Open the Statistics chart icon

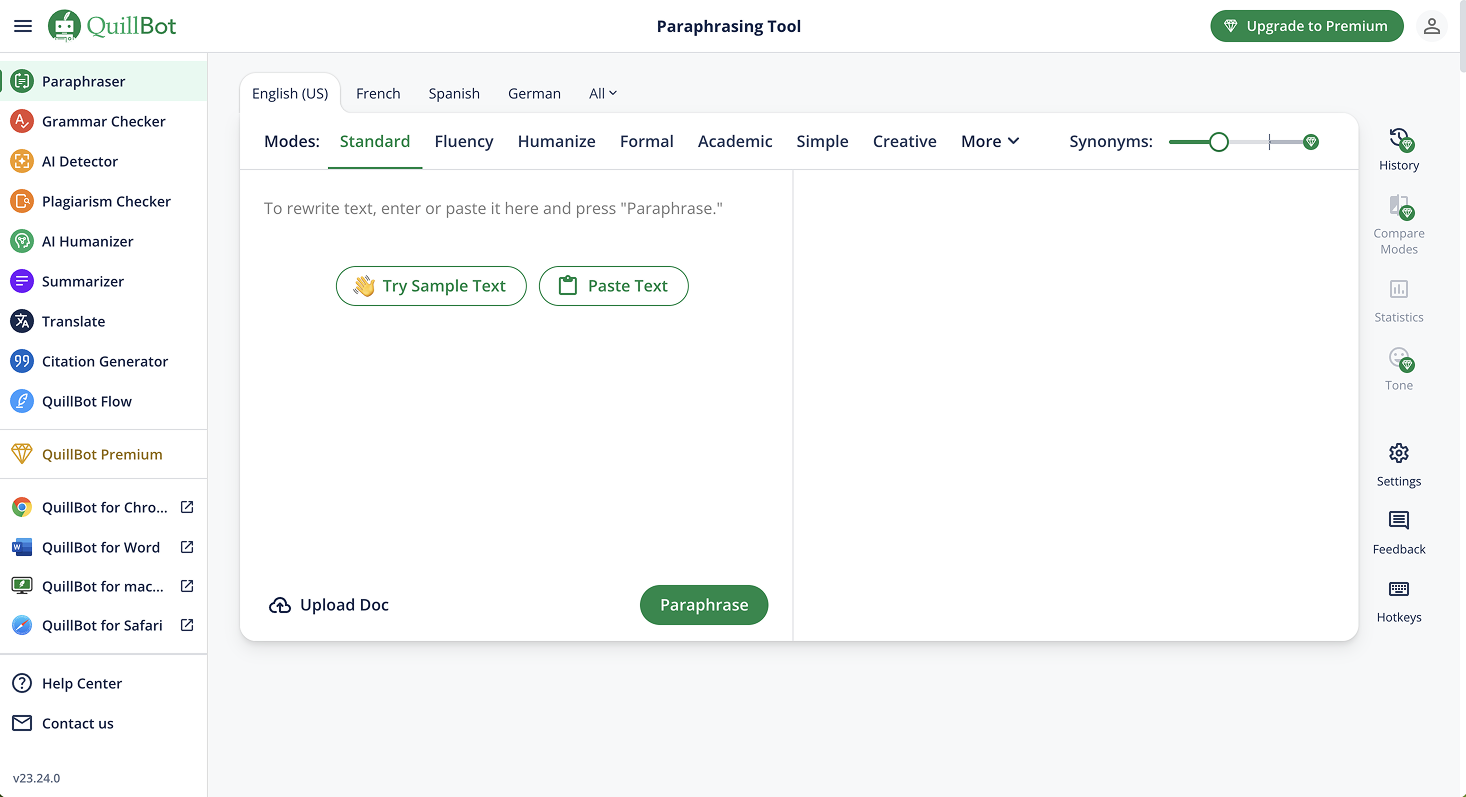(x=1399, y=289)
